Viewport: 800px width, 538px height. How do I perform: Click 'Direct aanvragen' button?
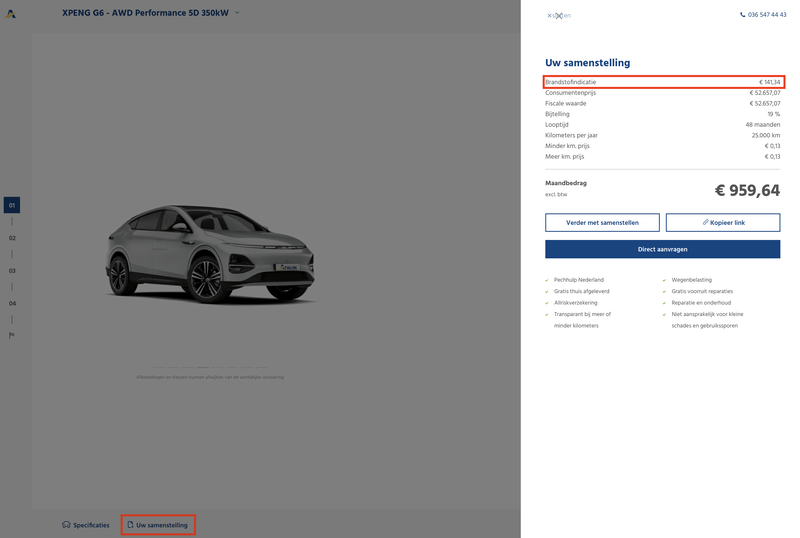click(662, 249)
